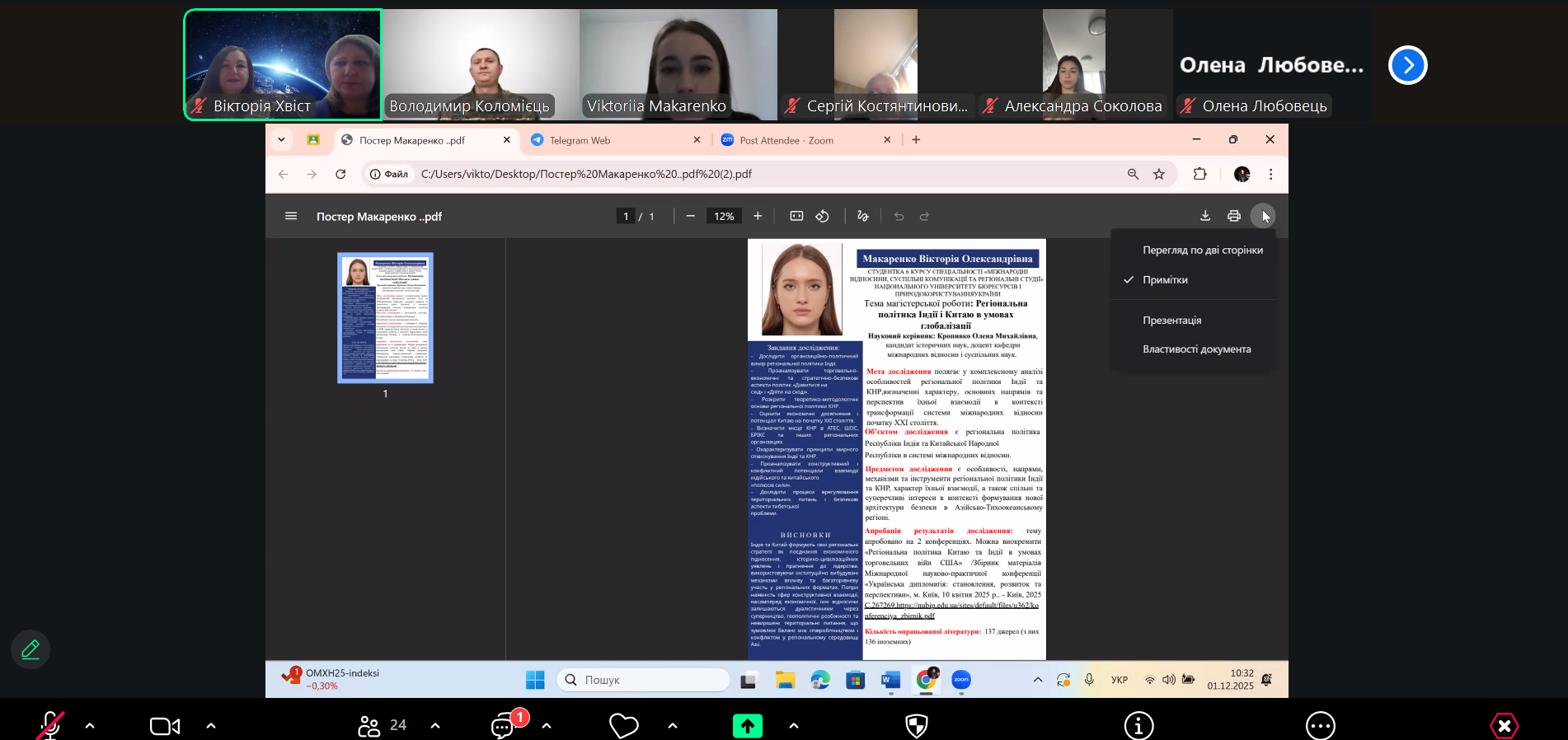This screenshot has width=1568, height=740.
Task: Download the PDF using the toolbar icon
Action: click(x=1204, y=216)
